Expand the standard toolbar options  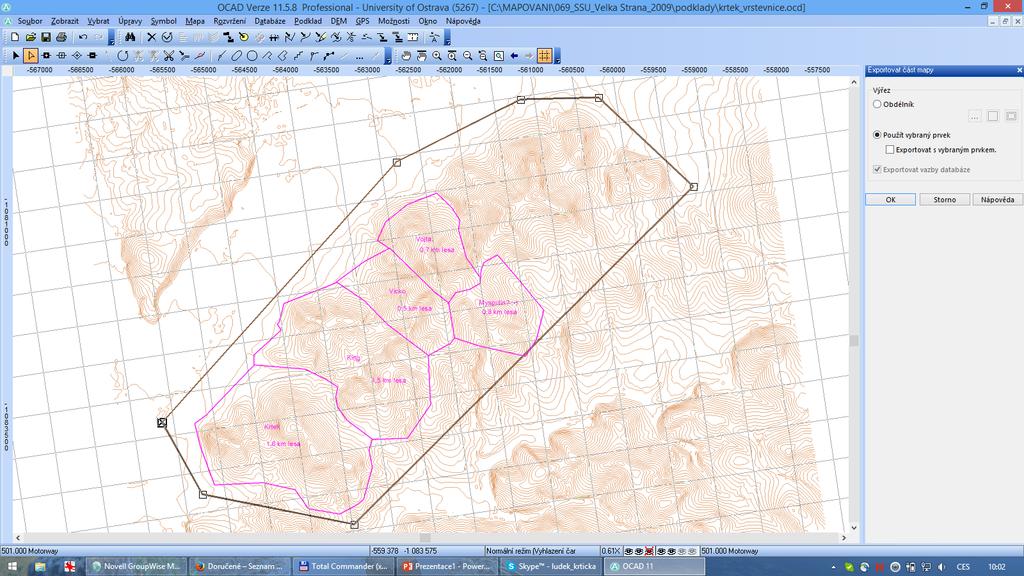click(112, 39)
